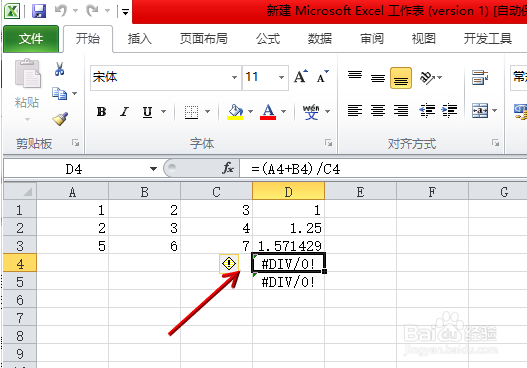Click the Redo arrow icon
This screenshot has height=368, width=527.
point(92,11)
